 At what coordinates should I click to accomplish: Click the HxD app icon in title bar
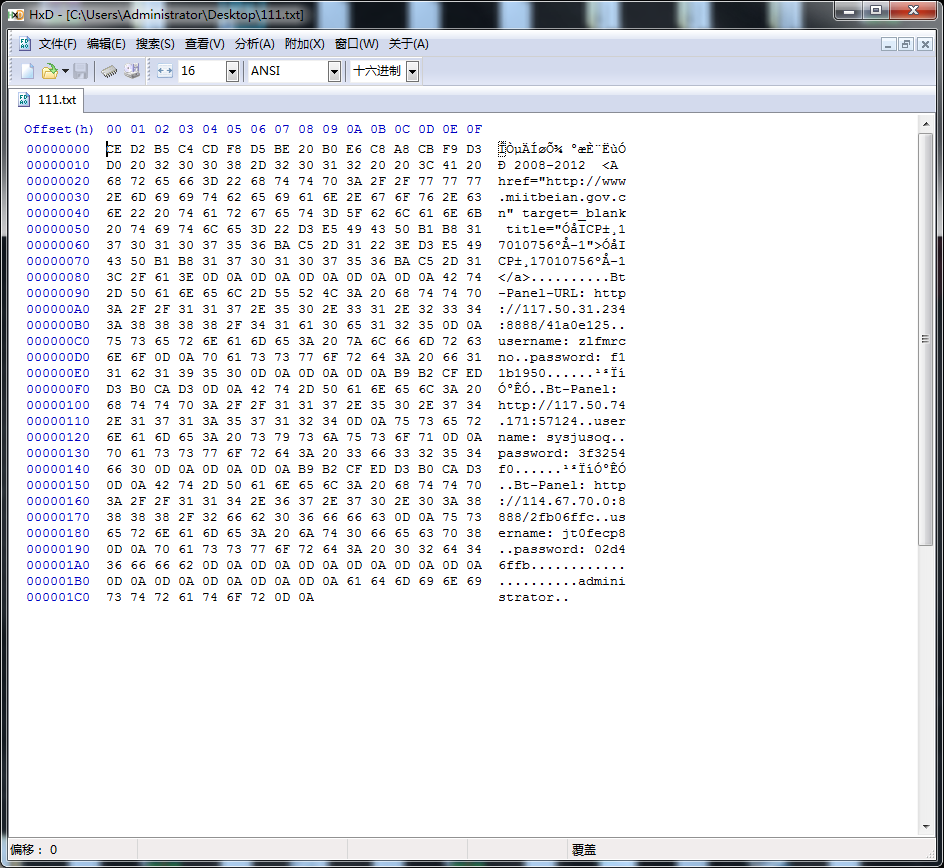point(16,14)
